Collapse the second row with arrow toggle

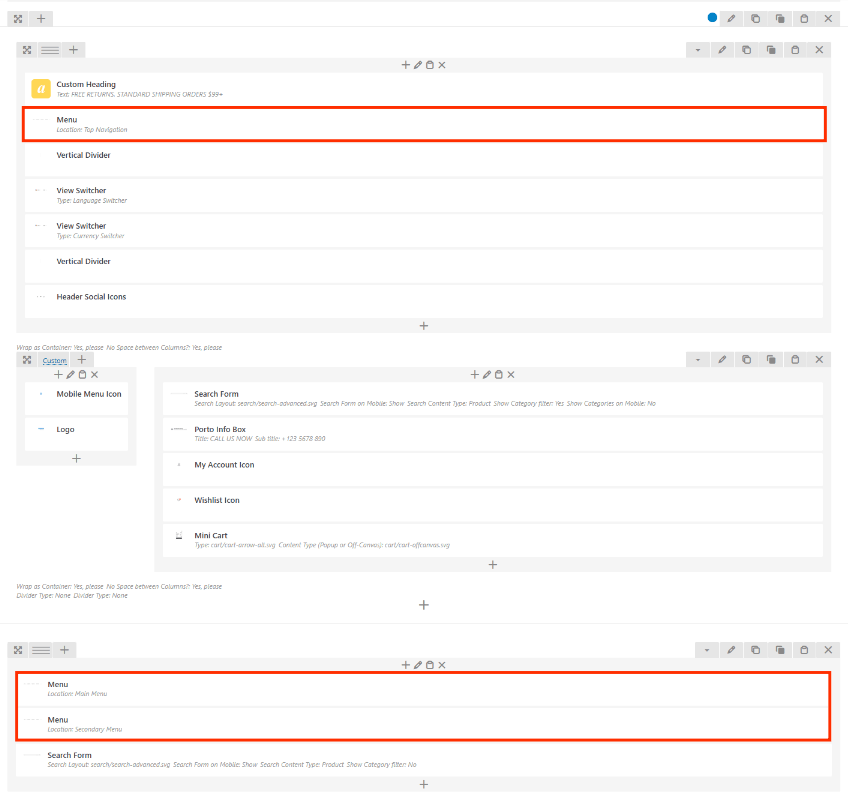click(x=698, y=359)
